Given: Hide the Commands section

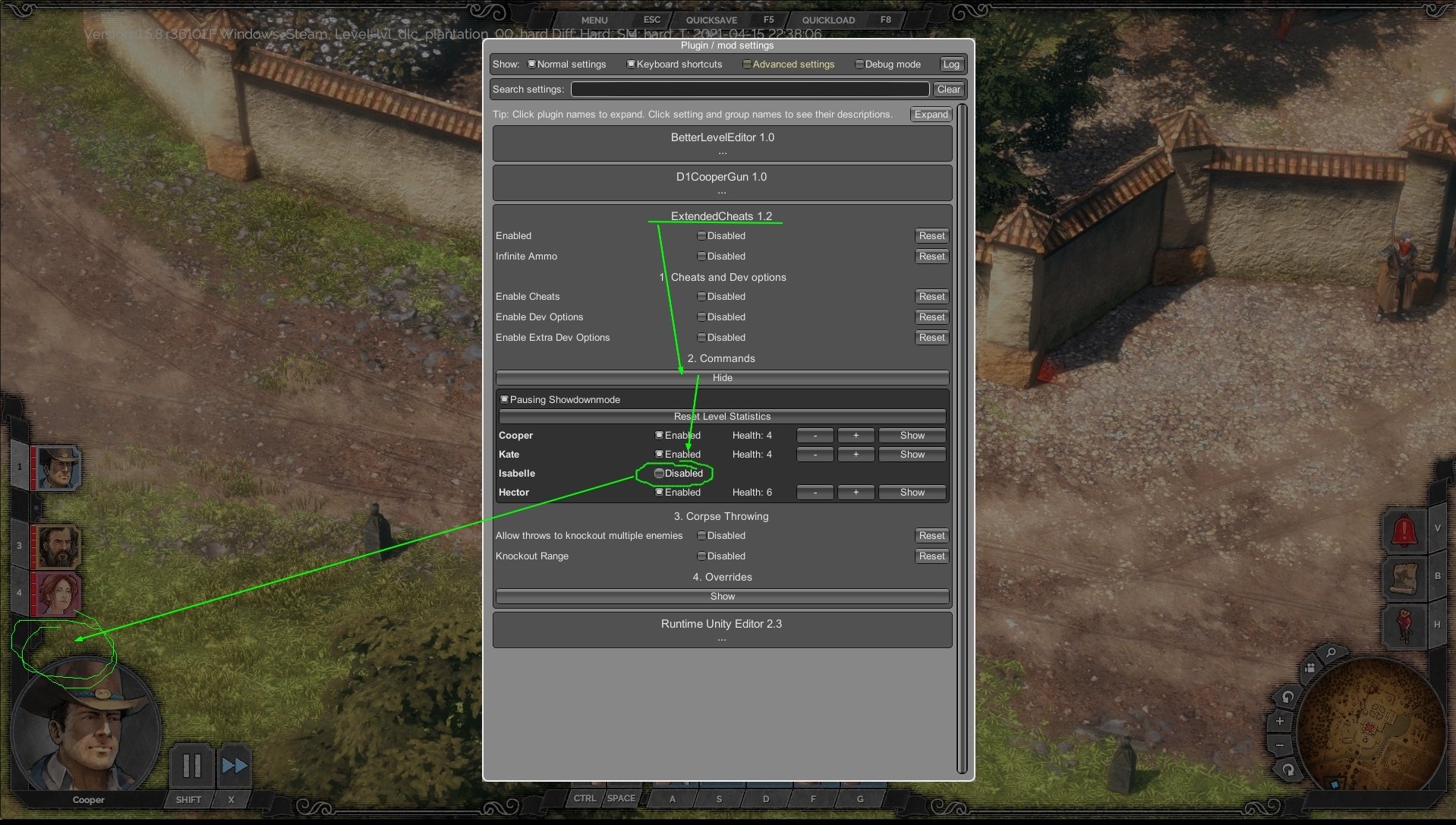Looking at the screenshot, I should [x=722, y=378].
